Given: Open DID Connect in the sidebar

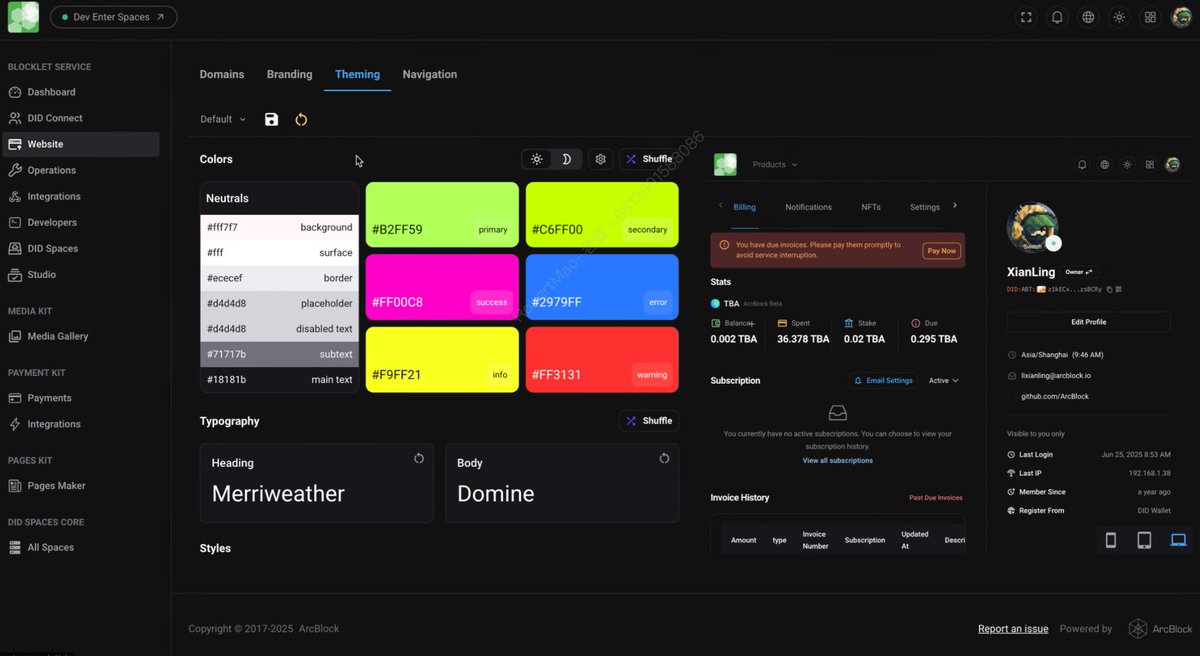Looking at the screenshot, I should [80, 118].
